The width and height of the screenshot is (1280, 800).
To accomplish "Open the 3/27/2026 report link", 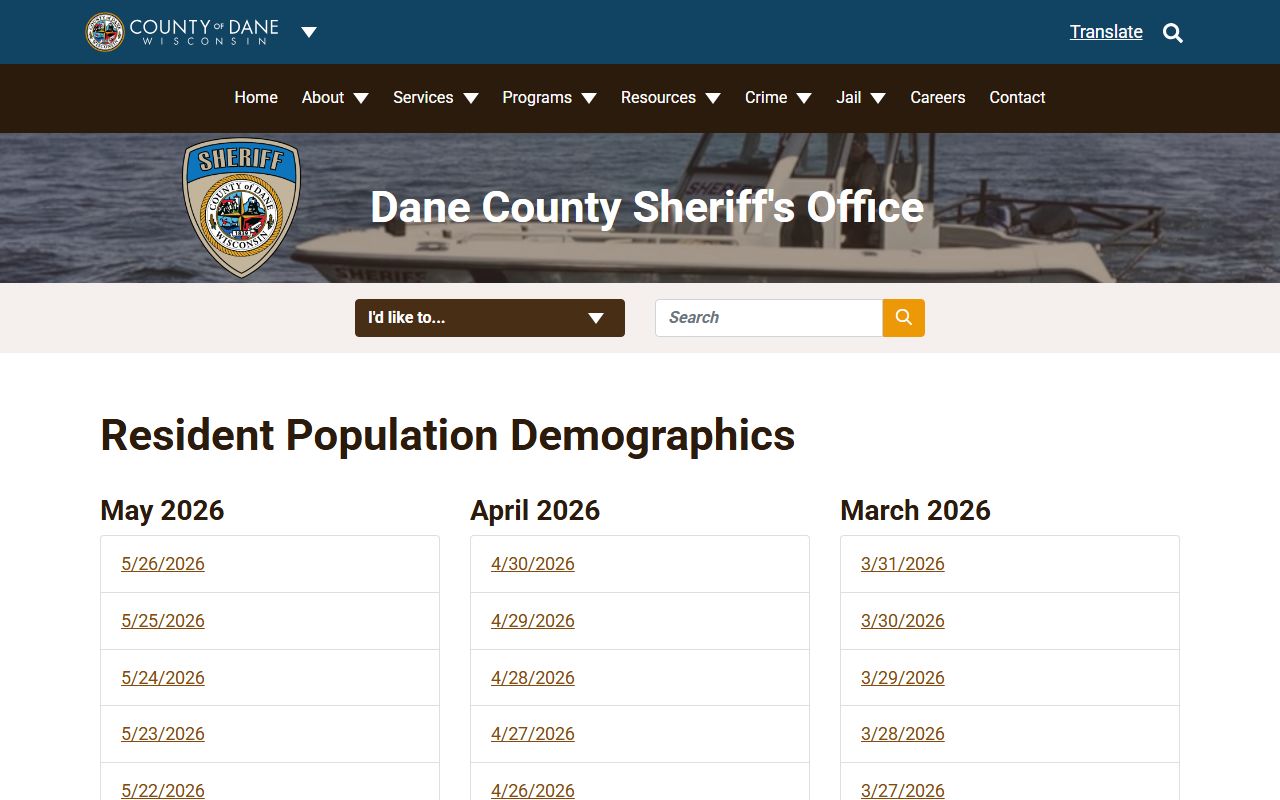I will (x=903, y=790).
